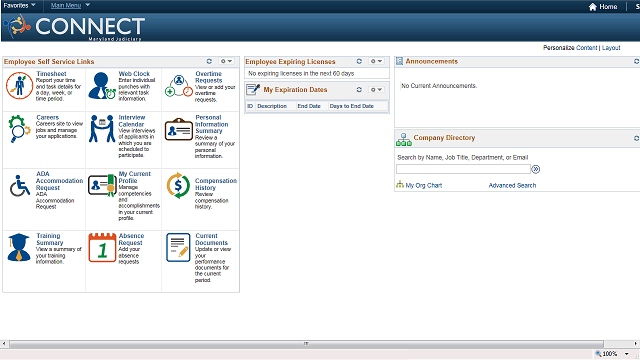Viewport: 640px width, 360px height.
Task: Refresh the Company Directory pagelet
Action: (636, 138)
